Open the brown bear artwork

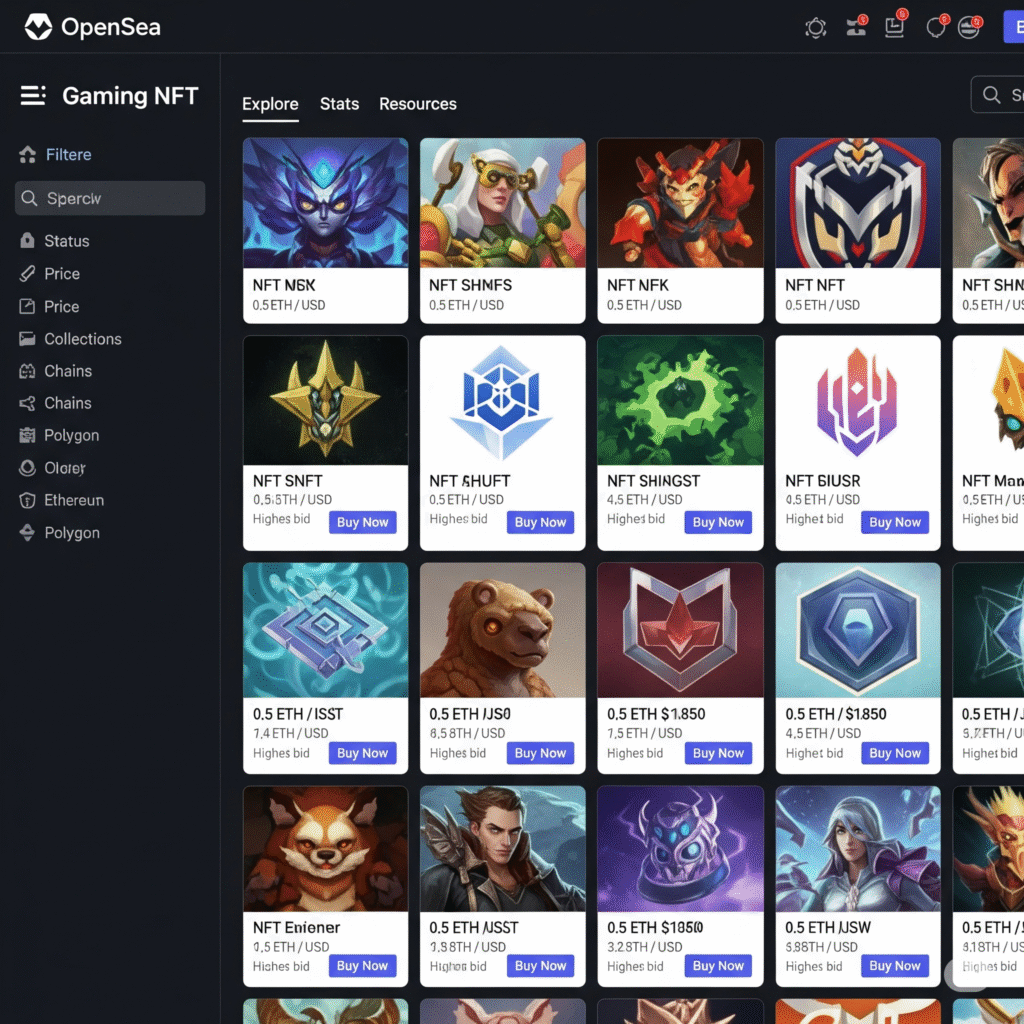[x=503, y=630]
